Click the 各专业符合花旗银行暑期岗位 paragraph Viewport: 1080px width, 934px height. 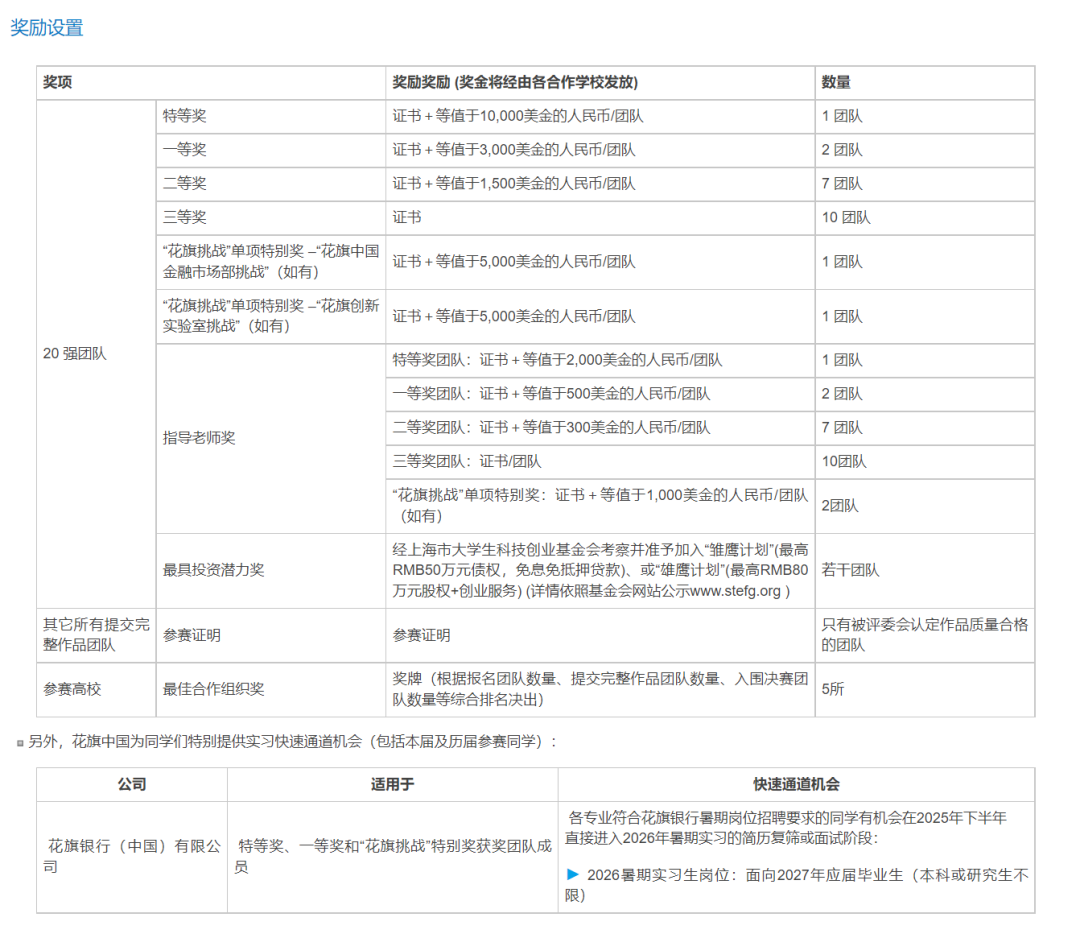pos(786,828)
